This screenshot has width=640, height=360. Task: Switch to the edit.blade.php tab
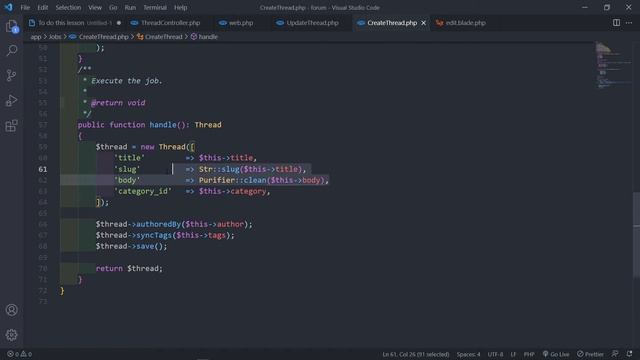pos(461,23)
